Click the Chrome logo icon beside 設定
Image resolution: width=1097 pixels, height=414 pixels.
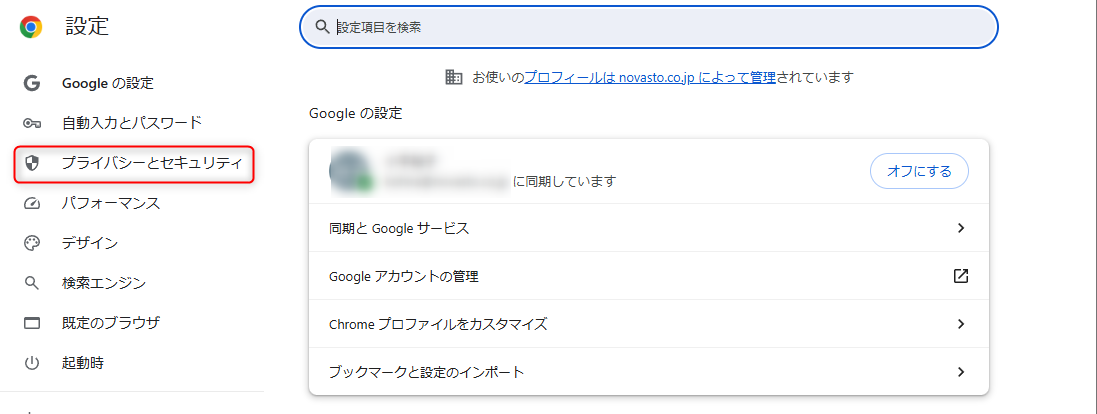(31, 27)
